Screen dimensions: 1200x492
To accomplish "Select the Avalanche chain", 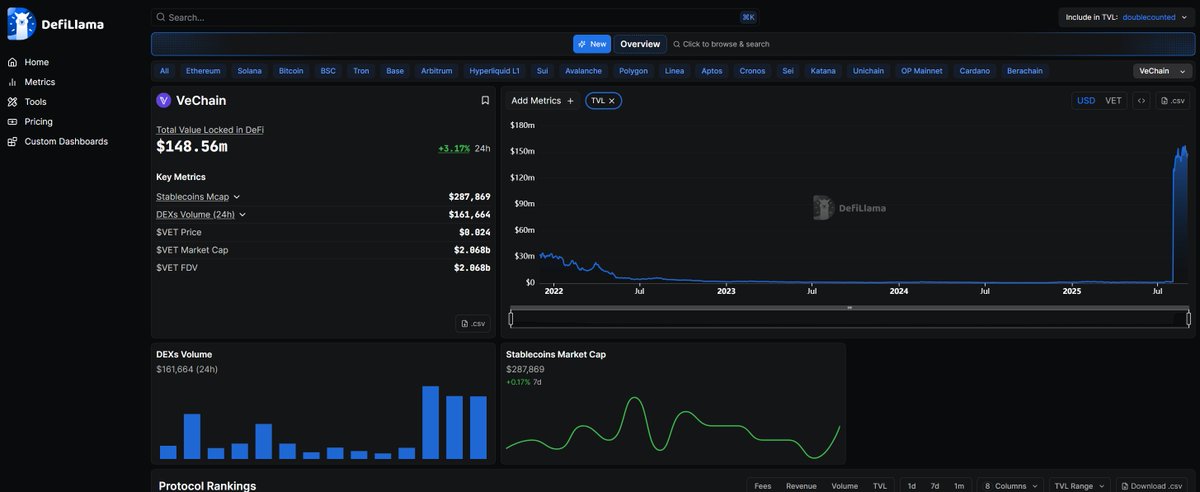I will (584, 71).
